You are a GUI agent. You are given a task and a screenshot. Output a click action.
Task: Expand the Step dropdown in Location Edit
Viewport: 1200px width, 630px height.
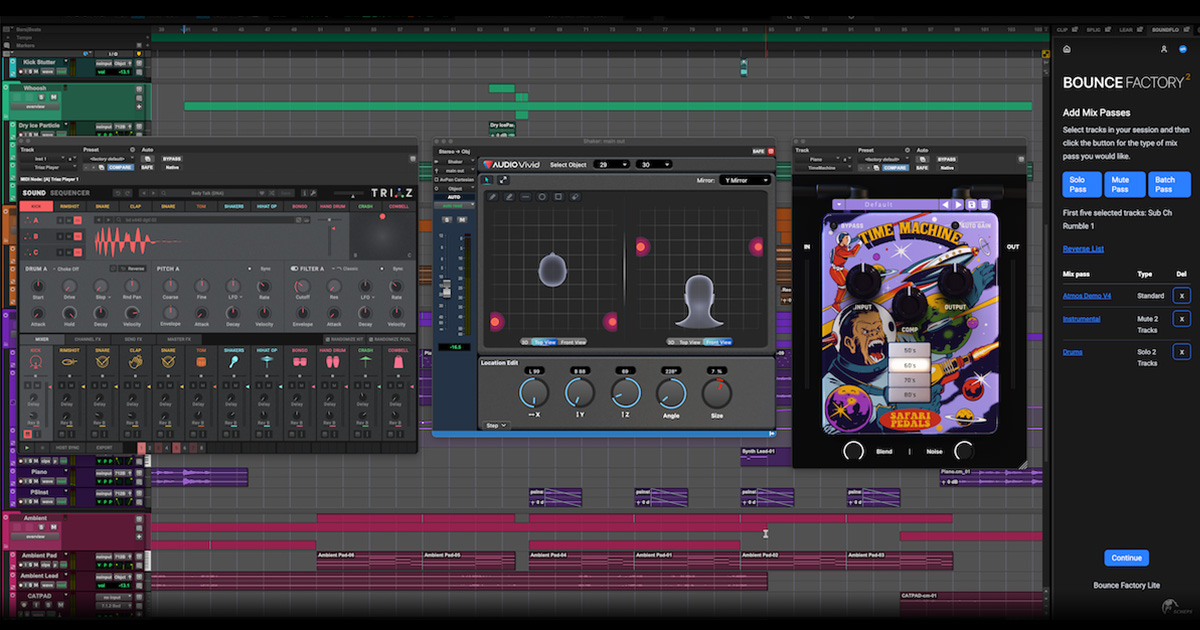point(495,425)
